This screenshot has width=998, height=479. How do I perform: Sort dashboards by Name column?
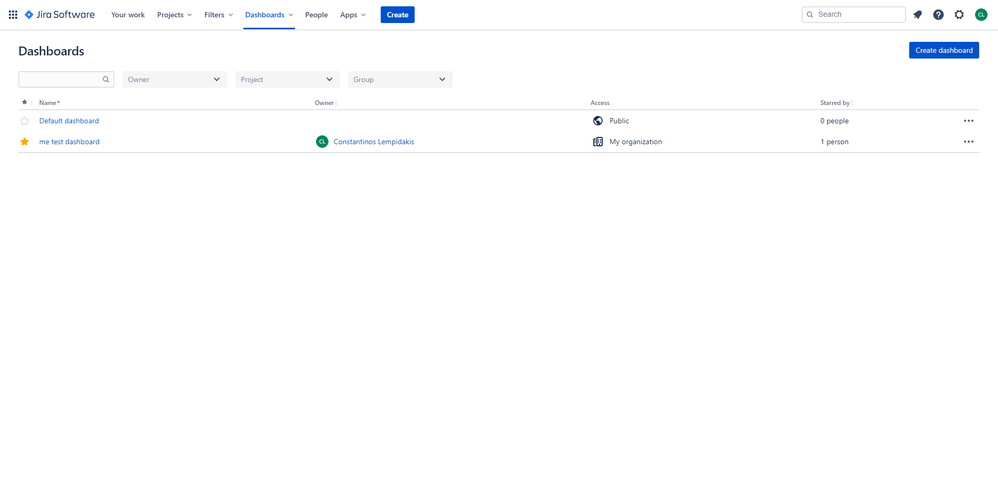(x=48, y=103)
